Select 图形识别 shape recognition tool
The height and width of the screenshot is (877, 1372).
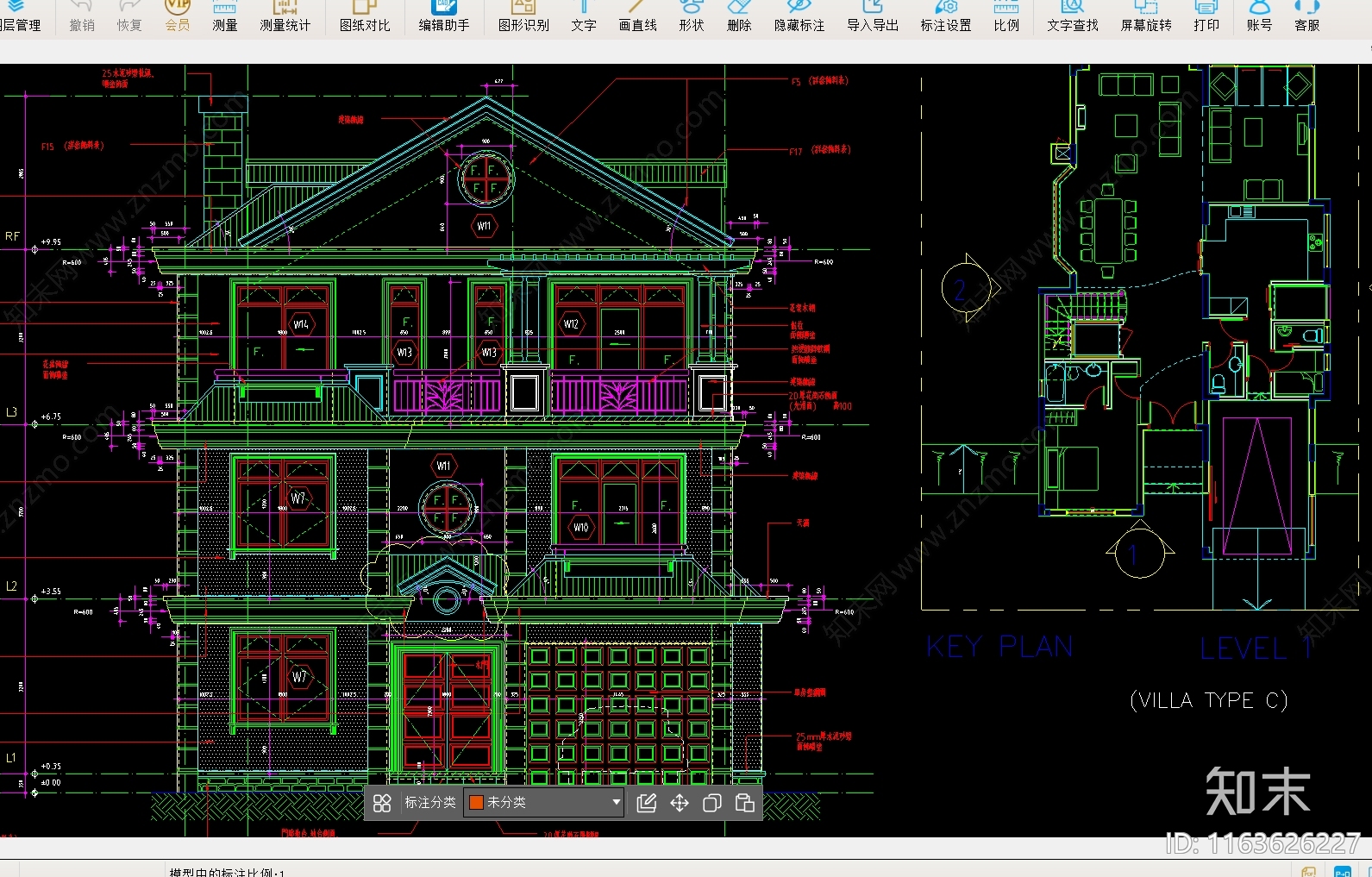tap(523, 17)
